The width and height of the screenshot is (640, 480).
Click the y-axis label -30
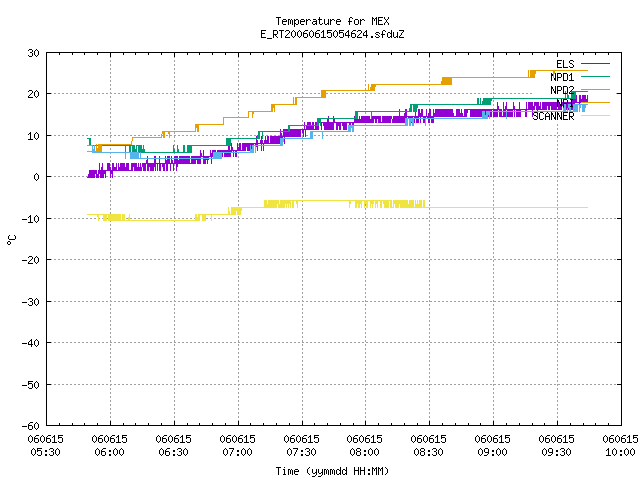pos(31,302)
